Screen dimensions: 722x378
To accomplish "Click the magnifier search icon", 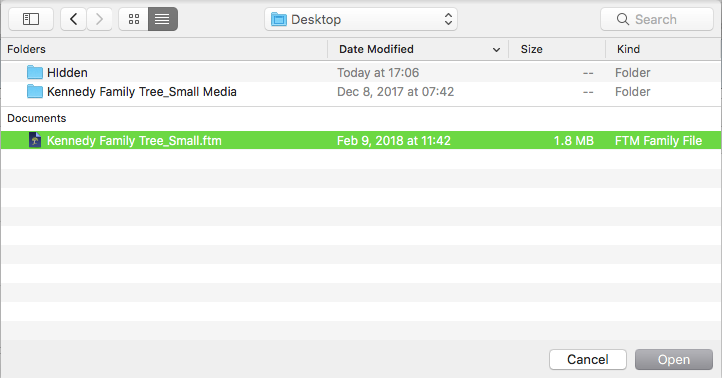I will click(x=623, y=19).
